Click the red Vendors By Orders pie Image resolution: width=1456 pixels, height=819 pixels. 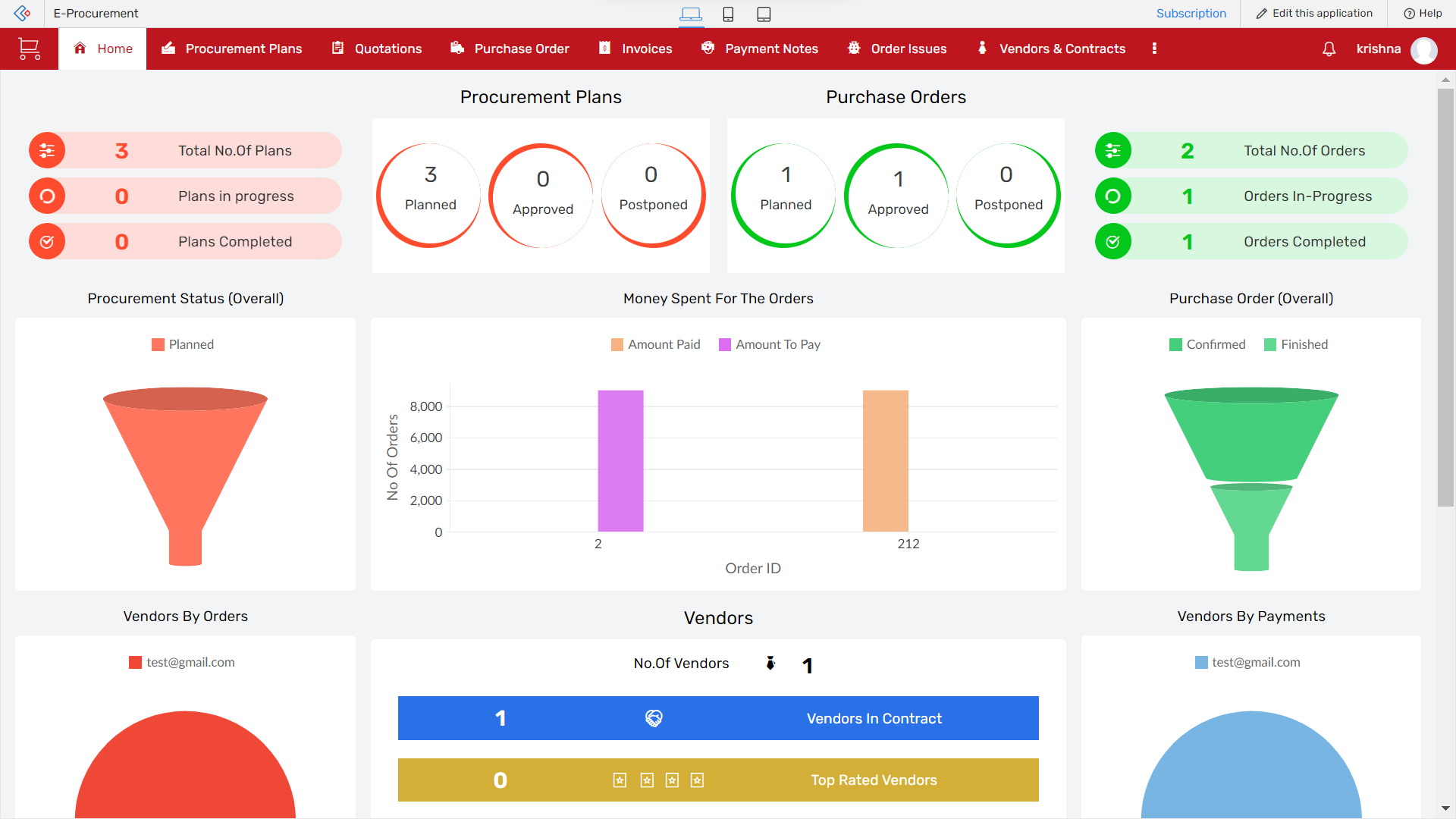185,766
